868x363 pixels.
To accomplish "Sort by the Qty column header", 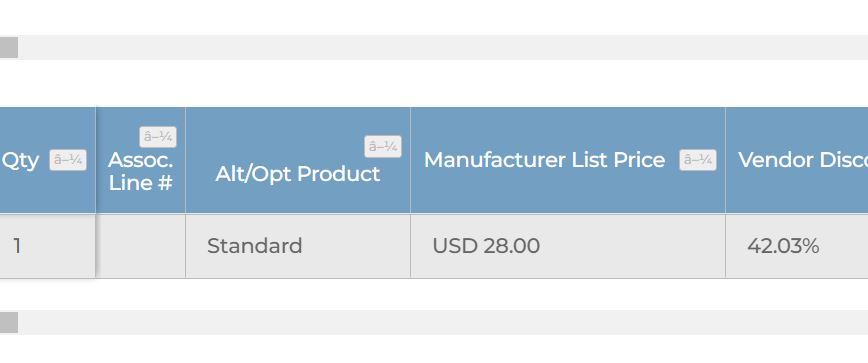I will [x=20, y=160].
